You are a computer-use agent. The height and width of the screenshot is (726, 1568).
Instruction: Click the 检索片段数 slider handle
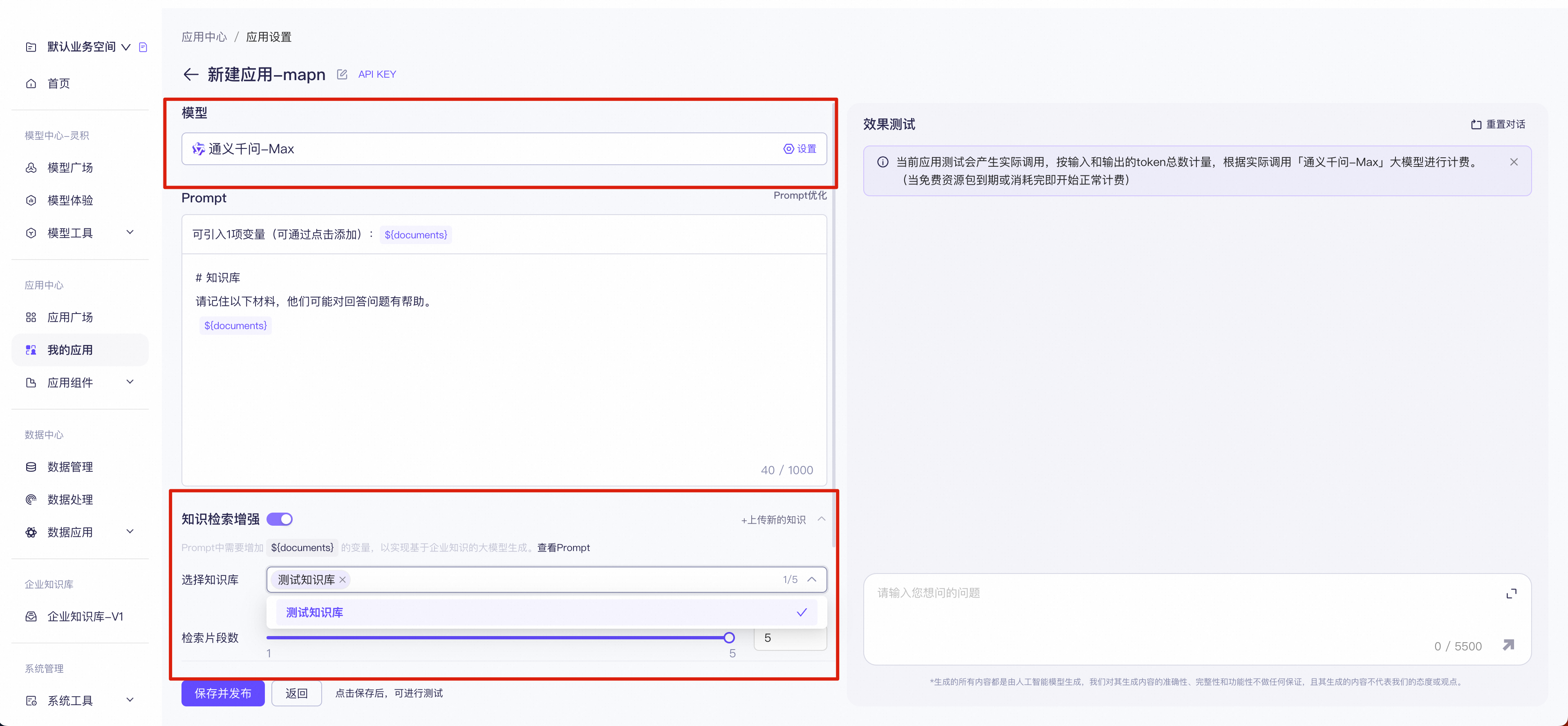728,638
